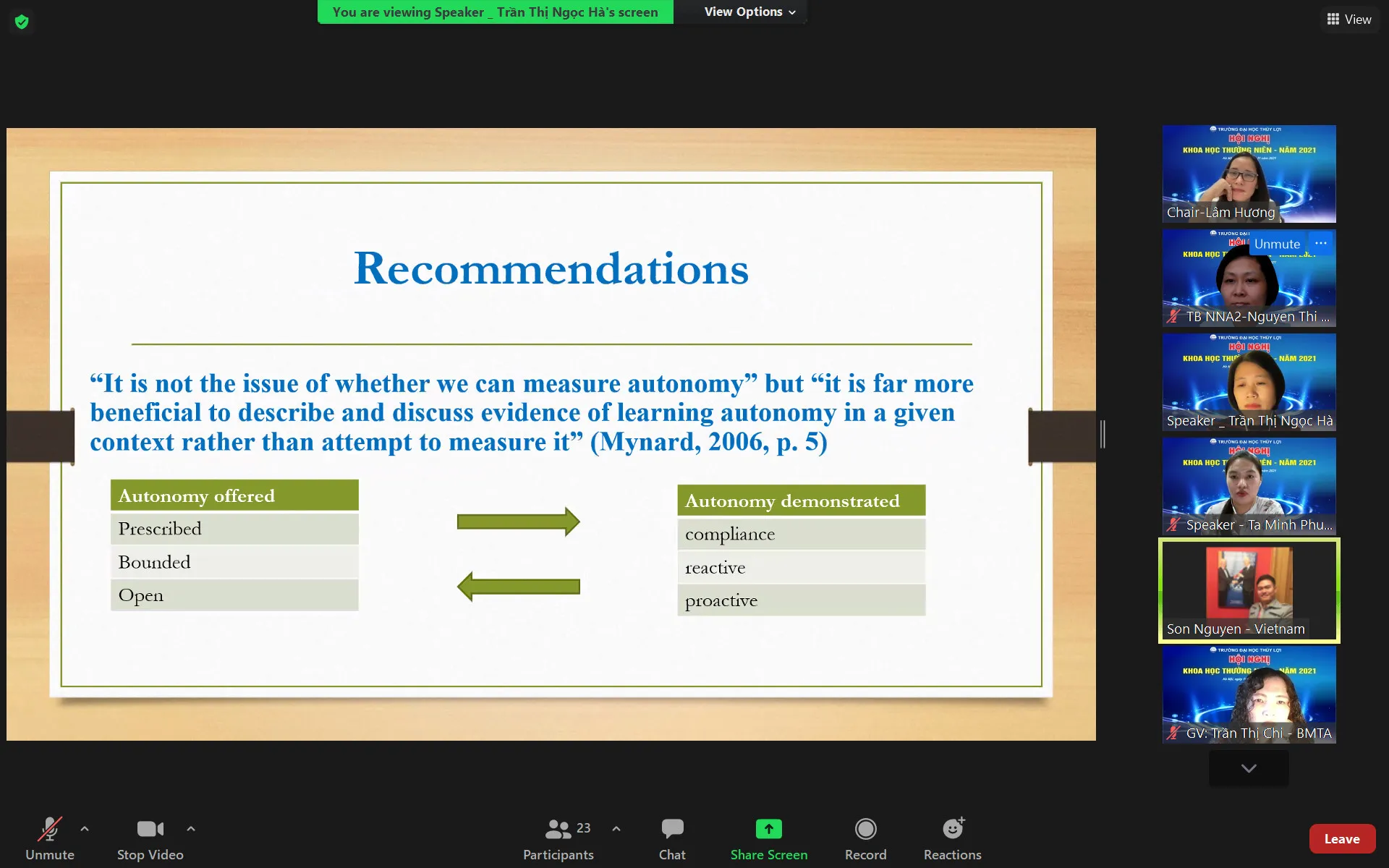Click the green screen-sharing notification banner
The image size is (1389, 868).
pyautogui.click(x=495, y=12)
